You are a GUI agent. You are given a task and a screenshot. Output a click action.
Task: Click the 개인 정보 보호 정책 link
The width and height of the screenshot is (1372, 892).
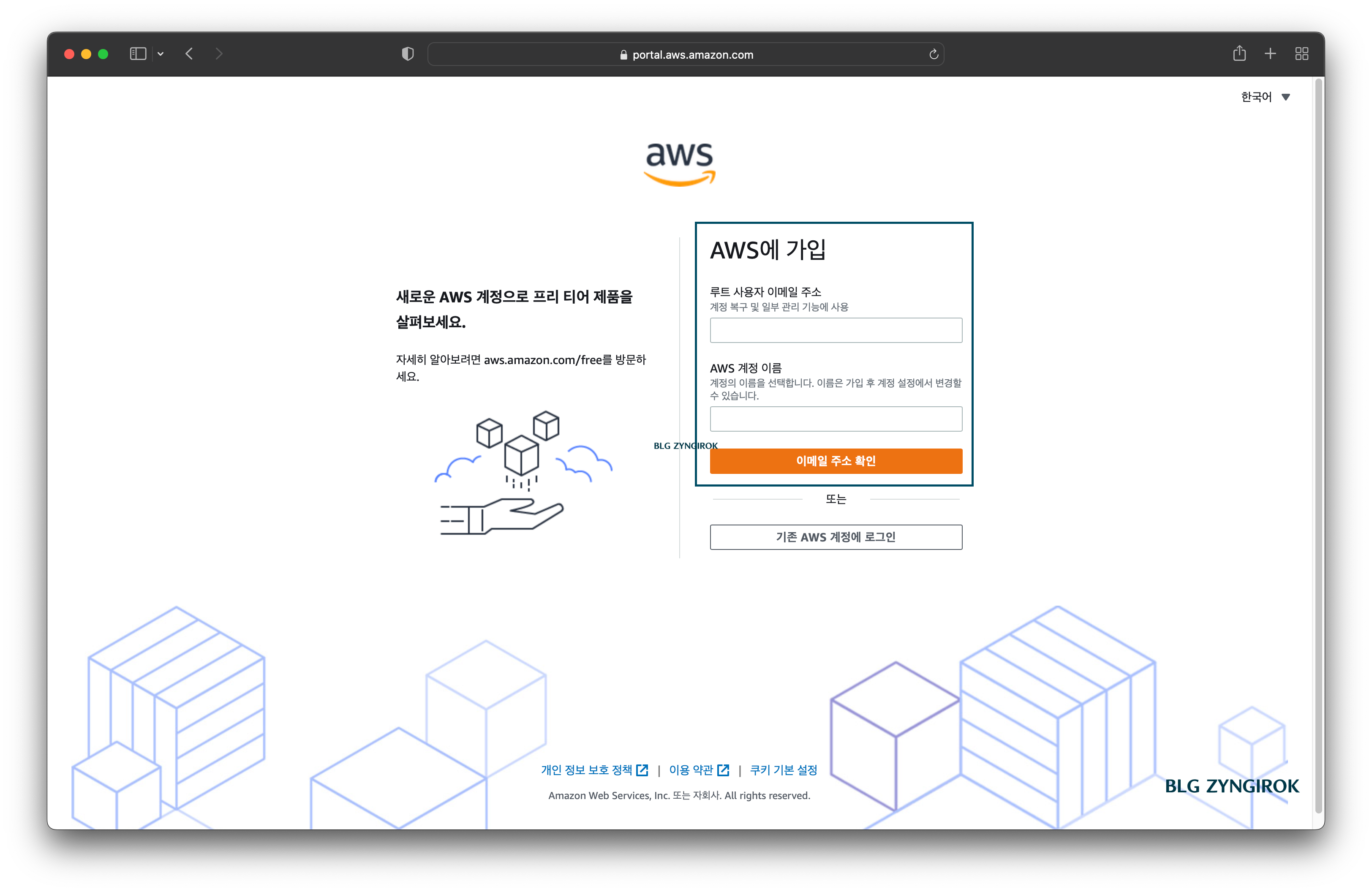tap(587, 770)
